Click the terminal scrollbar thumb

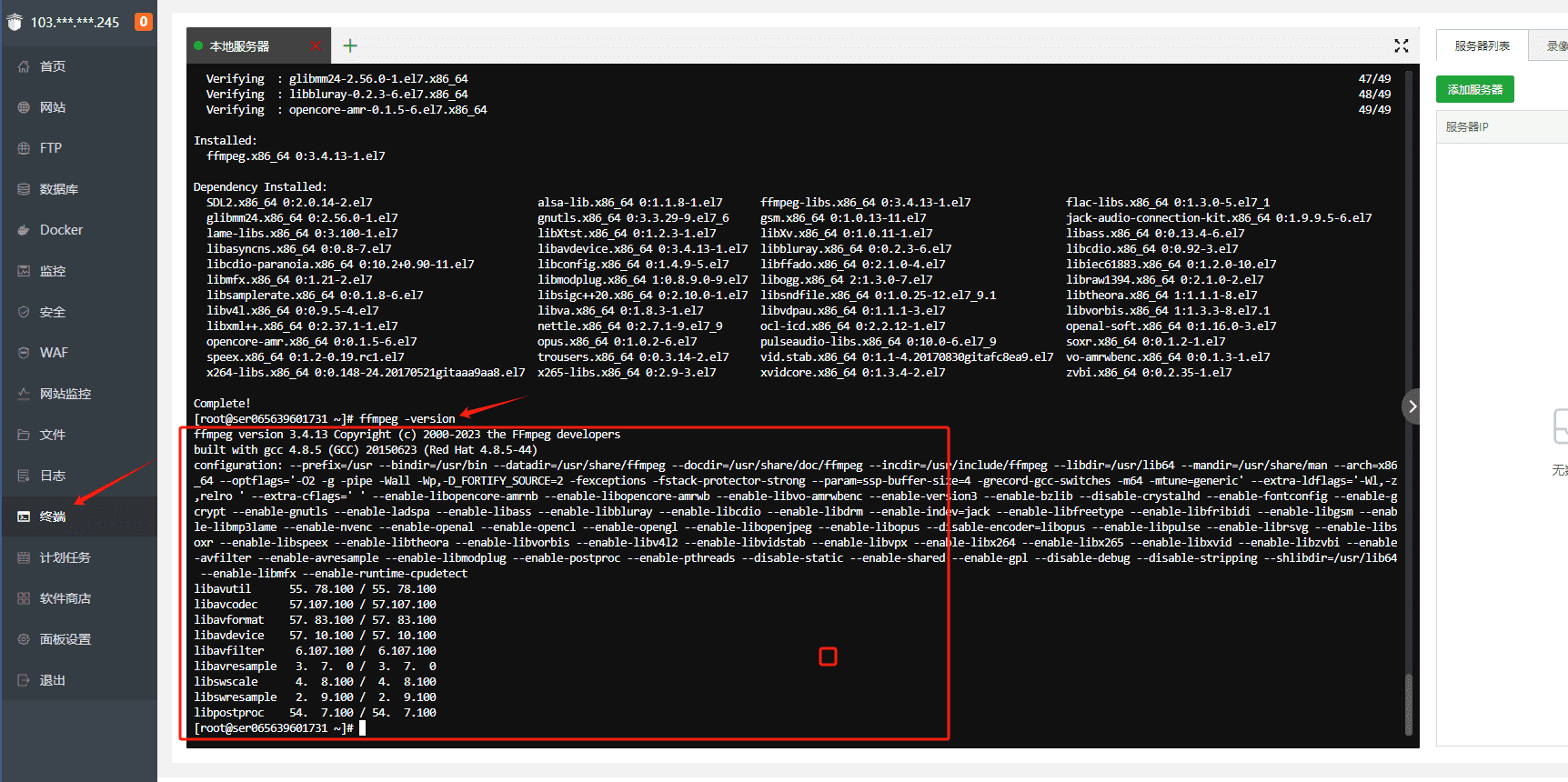tap(1409, 704)
